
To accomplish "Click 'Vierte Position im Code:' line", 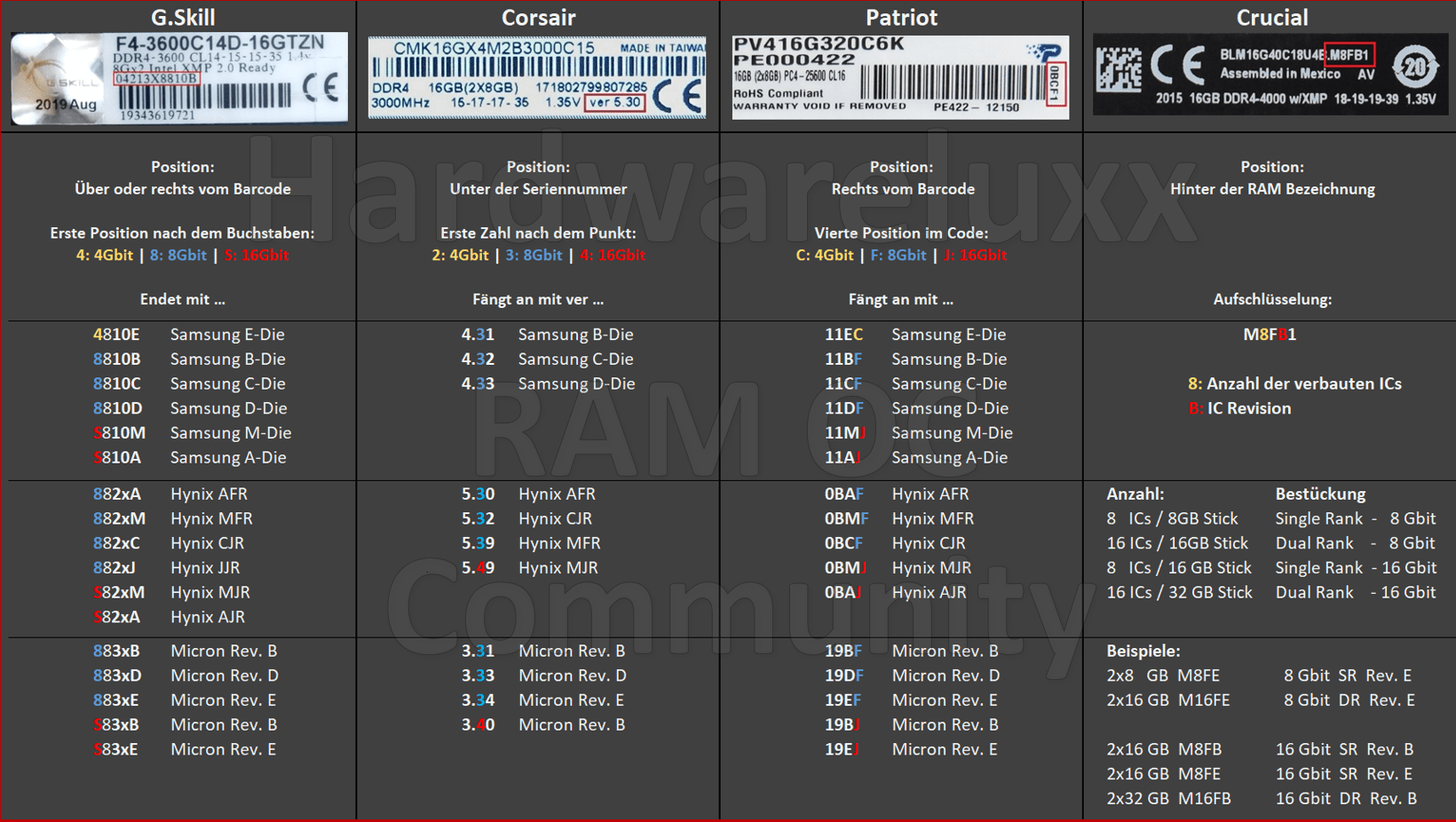I will point(901,233).
